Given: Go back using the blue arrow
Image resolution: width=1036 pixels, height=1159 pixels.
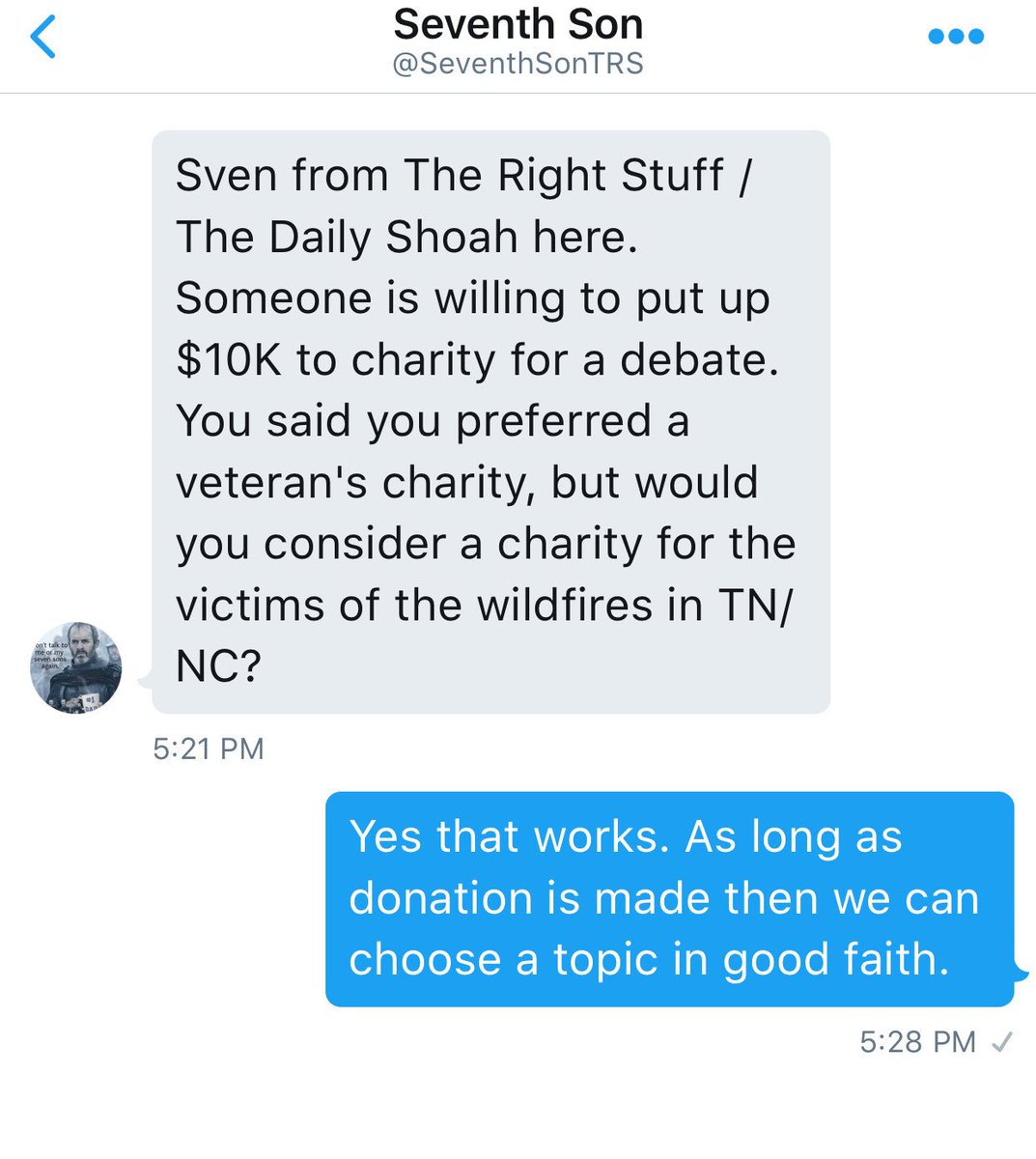Looking at the screenshot, I should click(43, 37).
